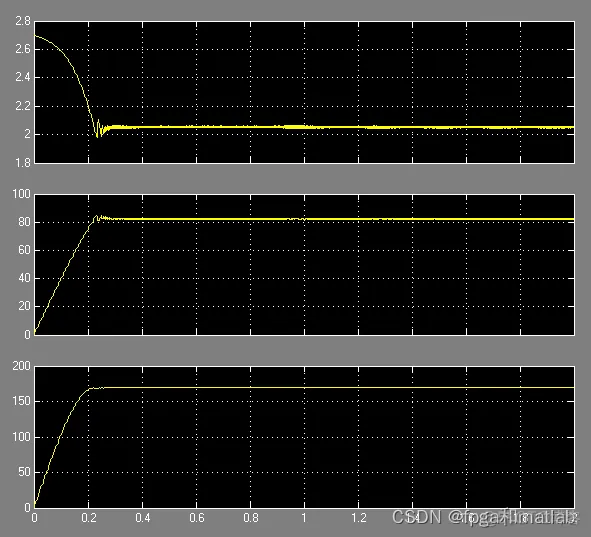
Task: Click the 1.2 x-axis tick label
Action: pyautogui.click(x=359, y=518)
